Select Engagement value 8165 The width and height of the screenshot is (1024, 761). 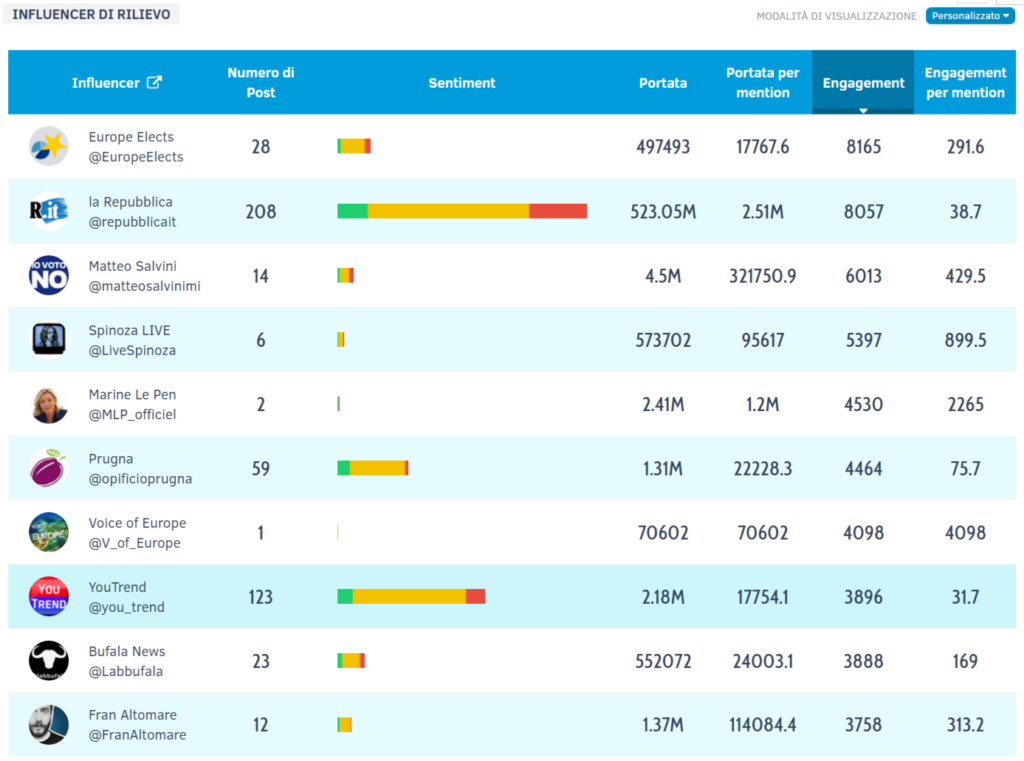[x=863, y=147]
